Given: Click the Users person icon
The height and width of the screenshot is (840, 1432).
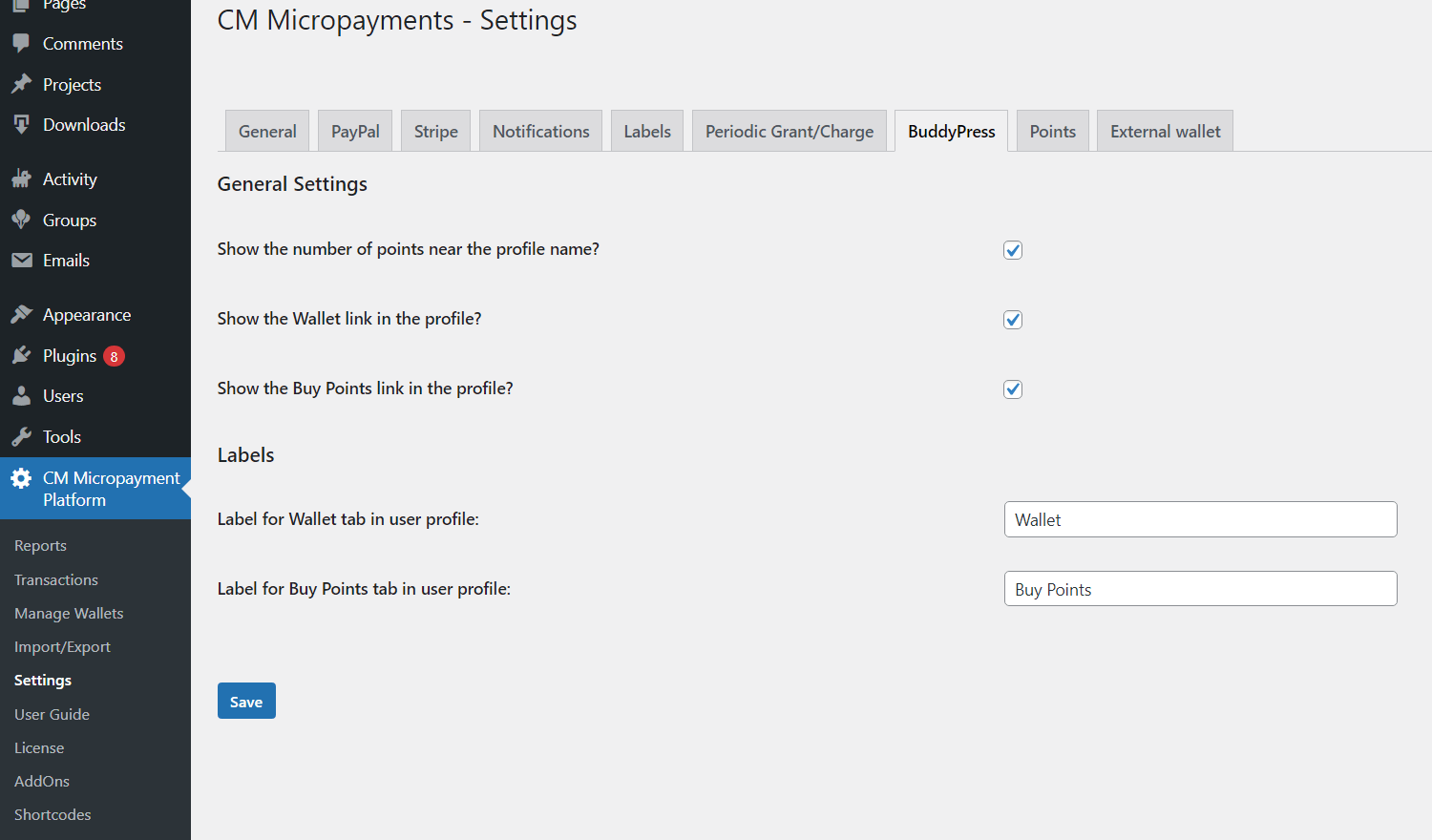Looking at the screenshot, I should (x=21, y=396).
